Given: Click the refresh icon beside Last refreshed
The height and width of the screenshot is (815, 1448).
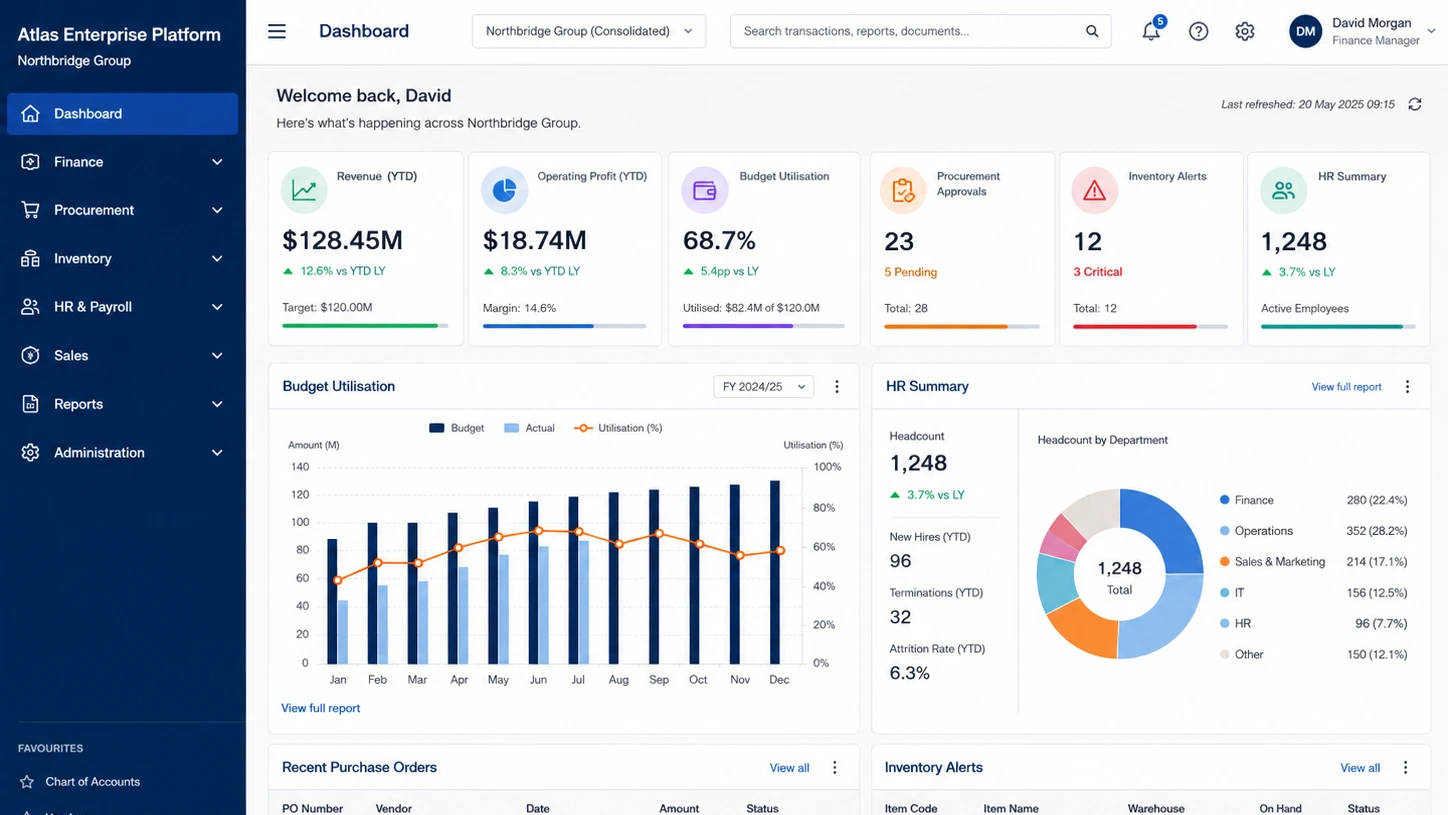Looking at the screenshot, I should coord(1414,104).
